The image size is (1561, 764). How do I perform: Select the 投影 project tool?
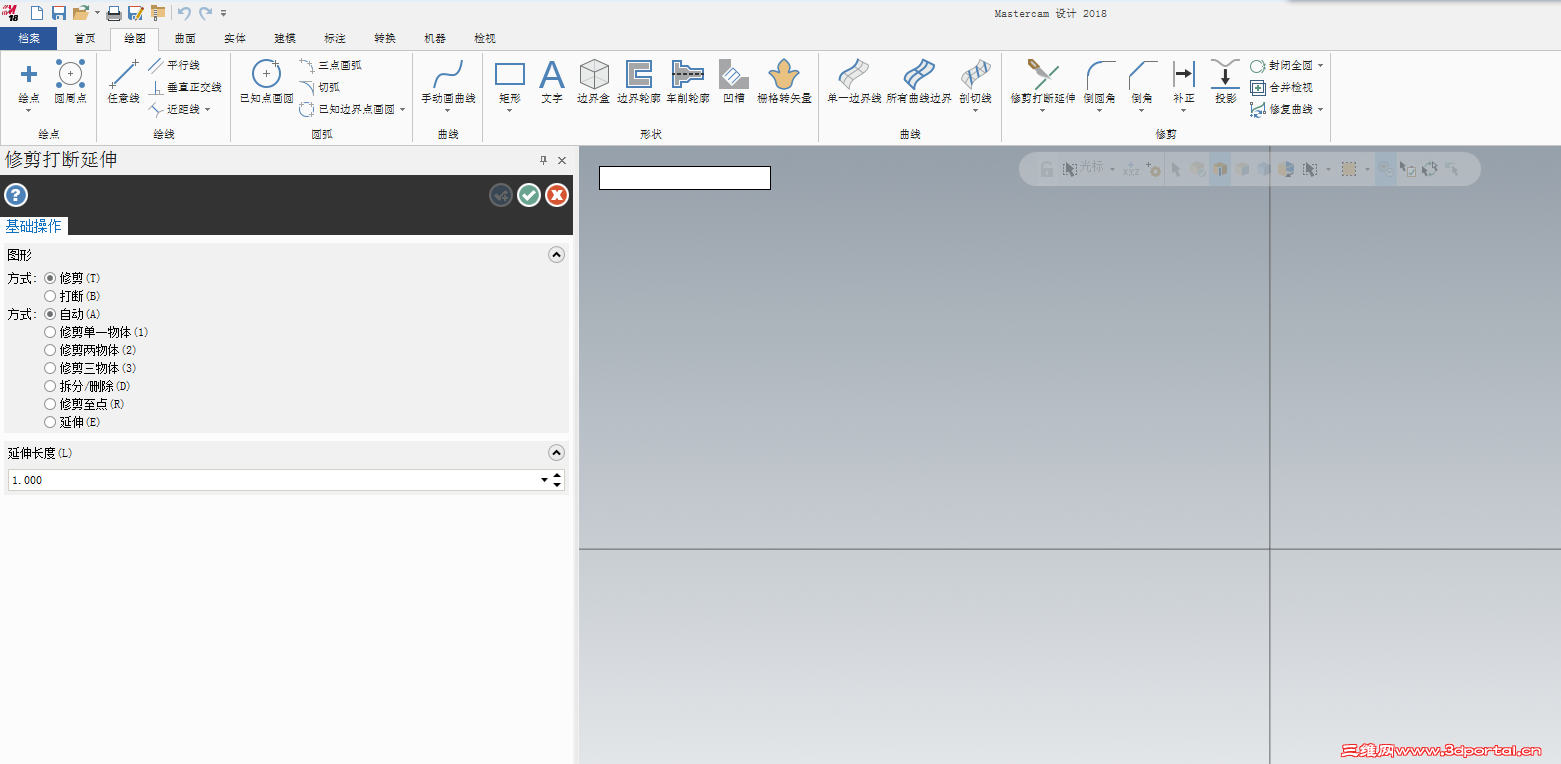[1226, 82]
